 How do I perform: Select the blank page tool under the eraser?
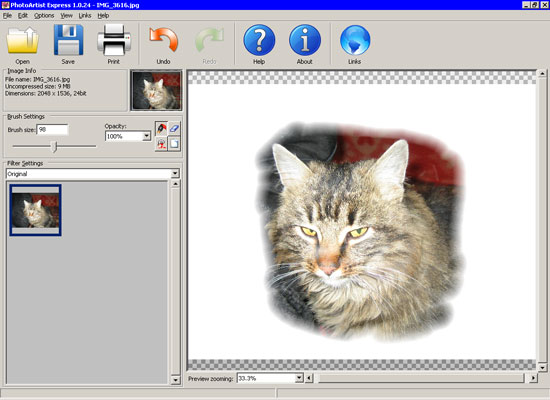coord(174,144)
